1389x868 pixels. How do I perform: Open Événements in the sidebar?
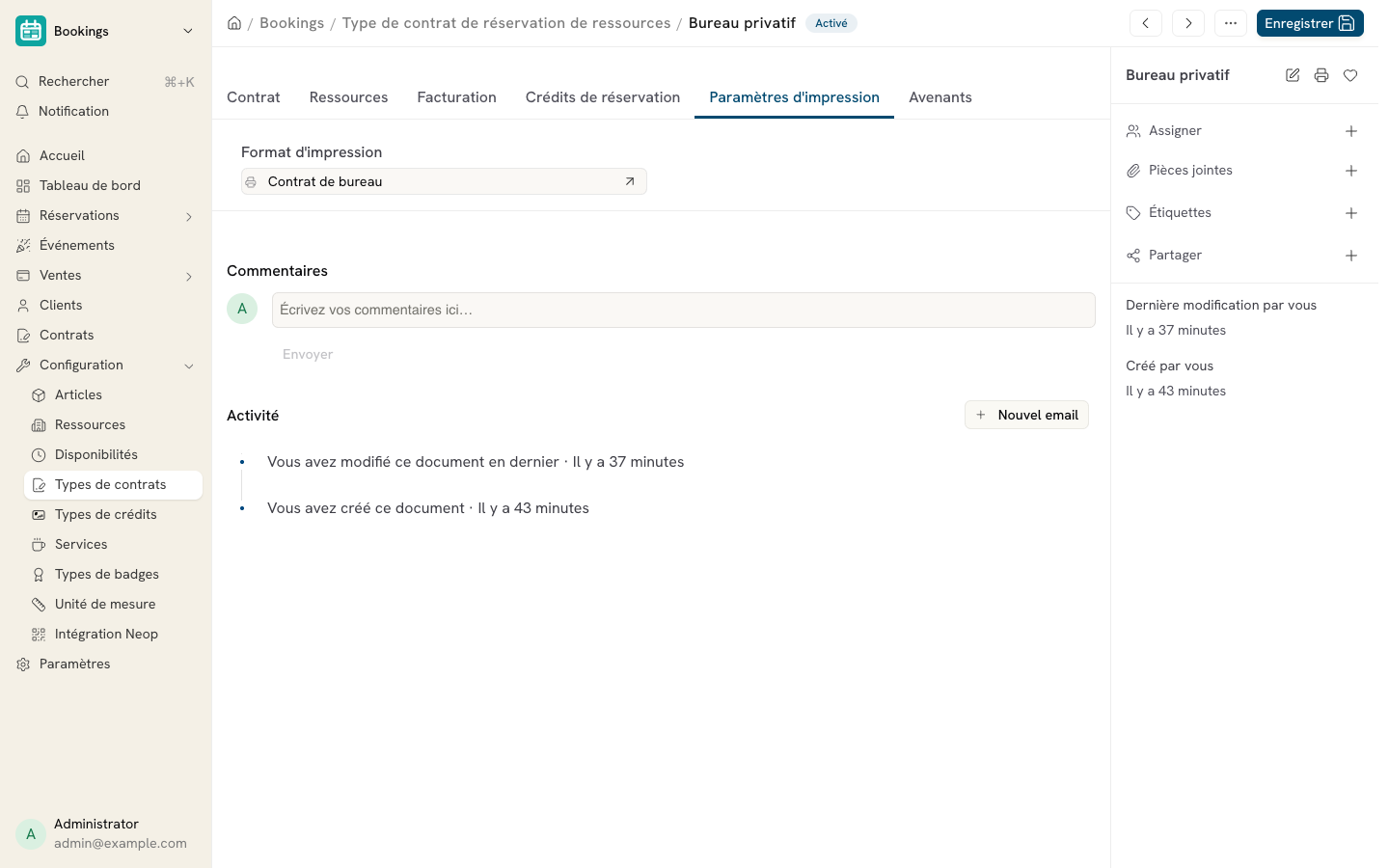105,245
